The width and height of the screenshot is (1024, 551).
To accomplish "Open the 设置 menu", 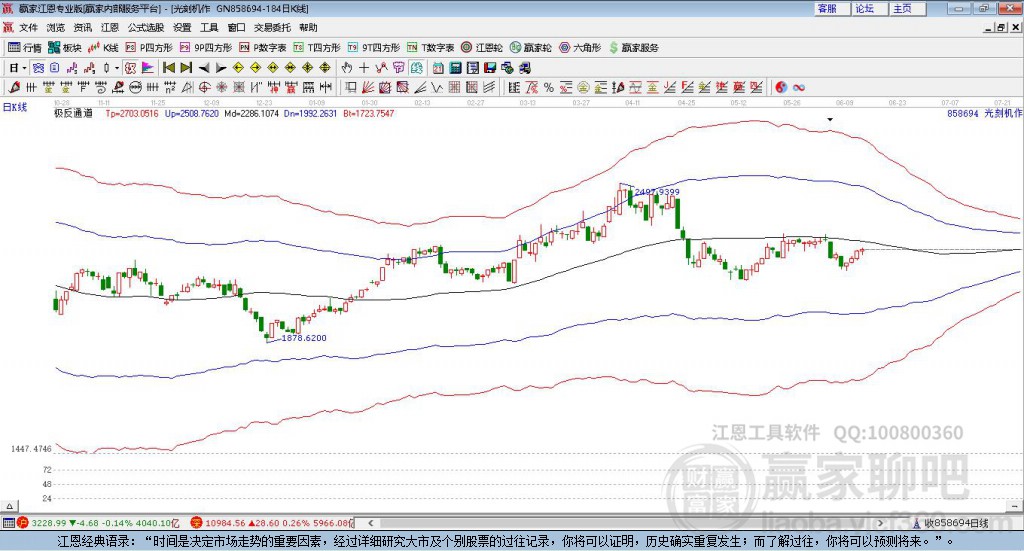I will [x=182, y=27].
